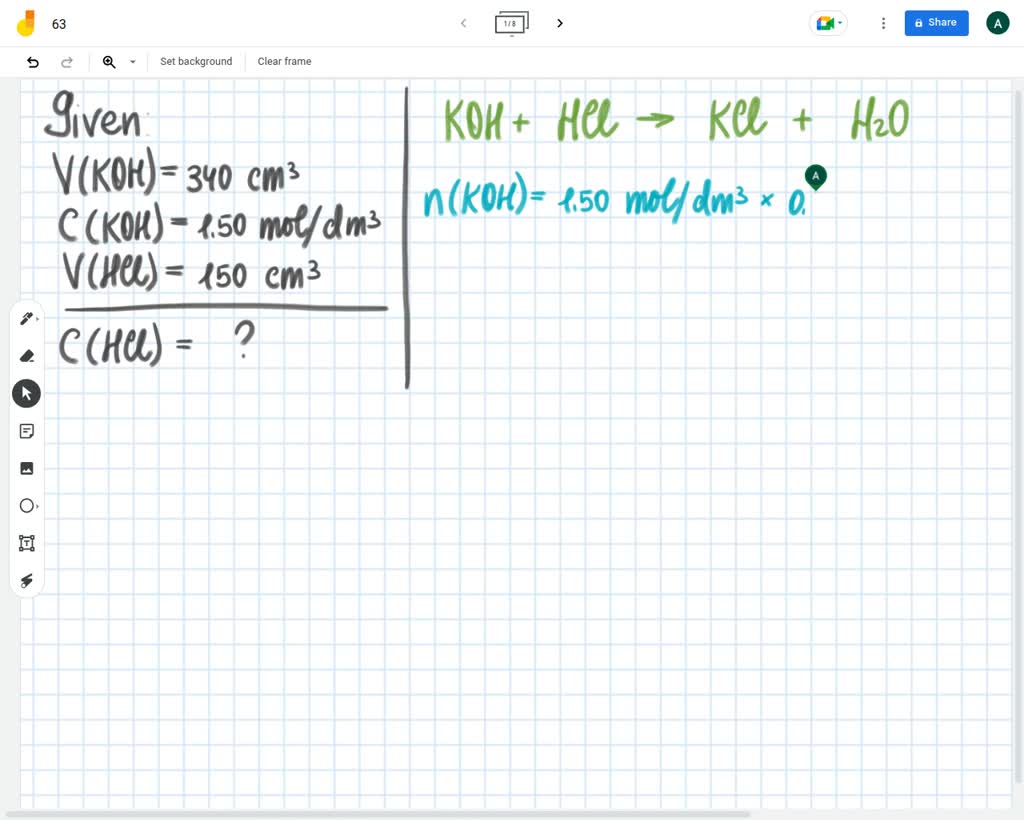Open the three-dot More options menu
This screenshot has height=820, width=1024.
883,22
